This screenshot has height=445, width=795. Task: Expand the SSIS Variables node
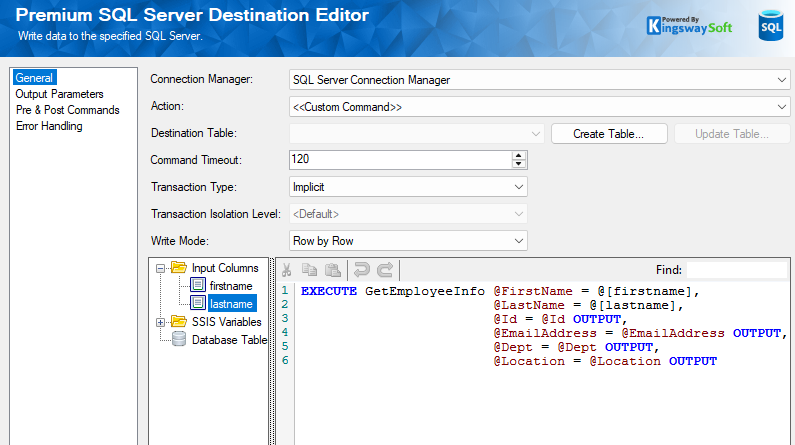coord(161,322)
